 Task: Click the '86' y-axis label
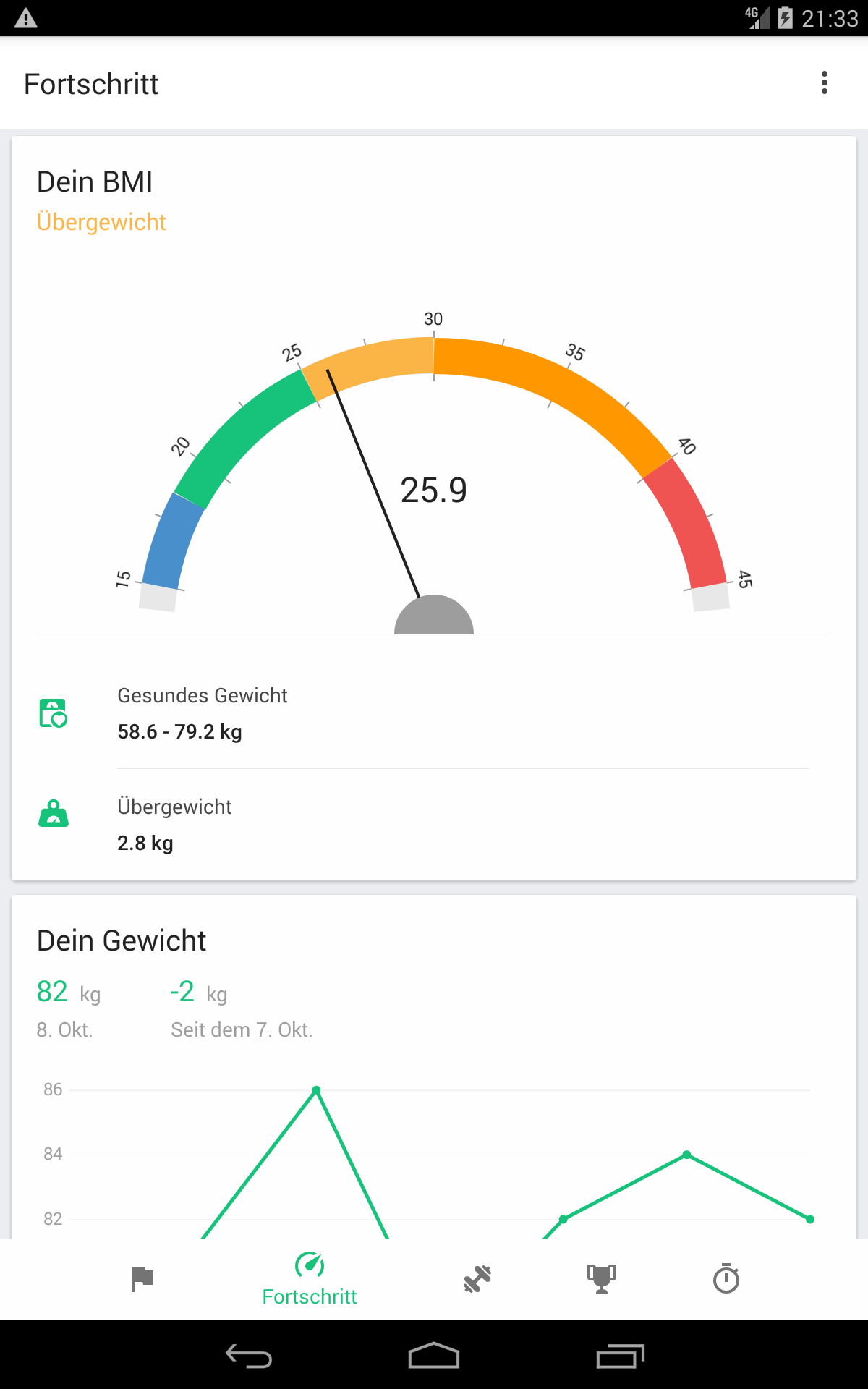53,1089
